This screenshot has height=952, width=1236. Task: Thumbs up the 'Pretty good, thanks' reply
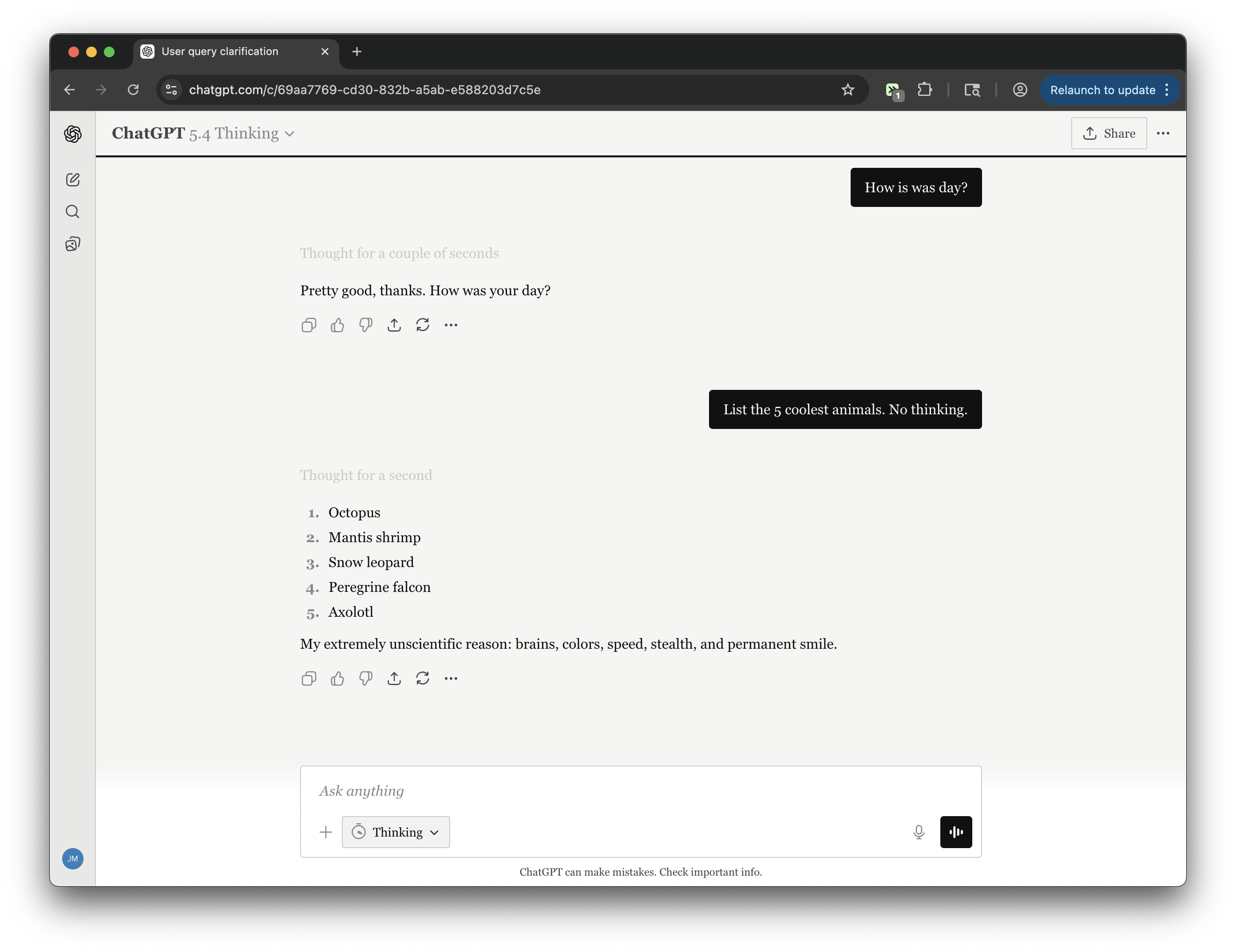(x=337, y=325)
